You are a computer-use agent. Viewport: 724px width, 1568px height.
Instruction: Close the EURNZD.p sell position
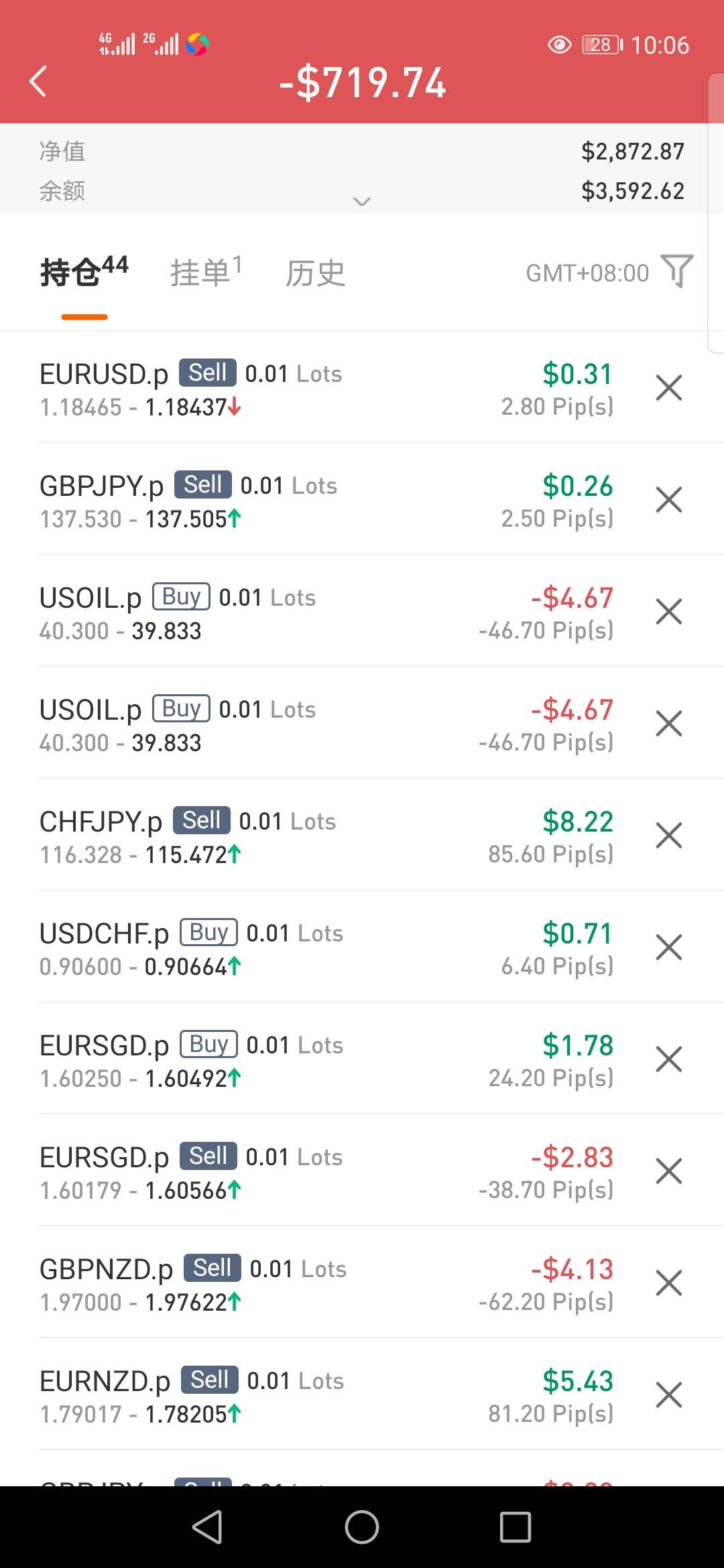pos(668,1395)
